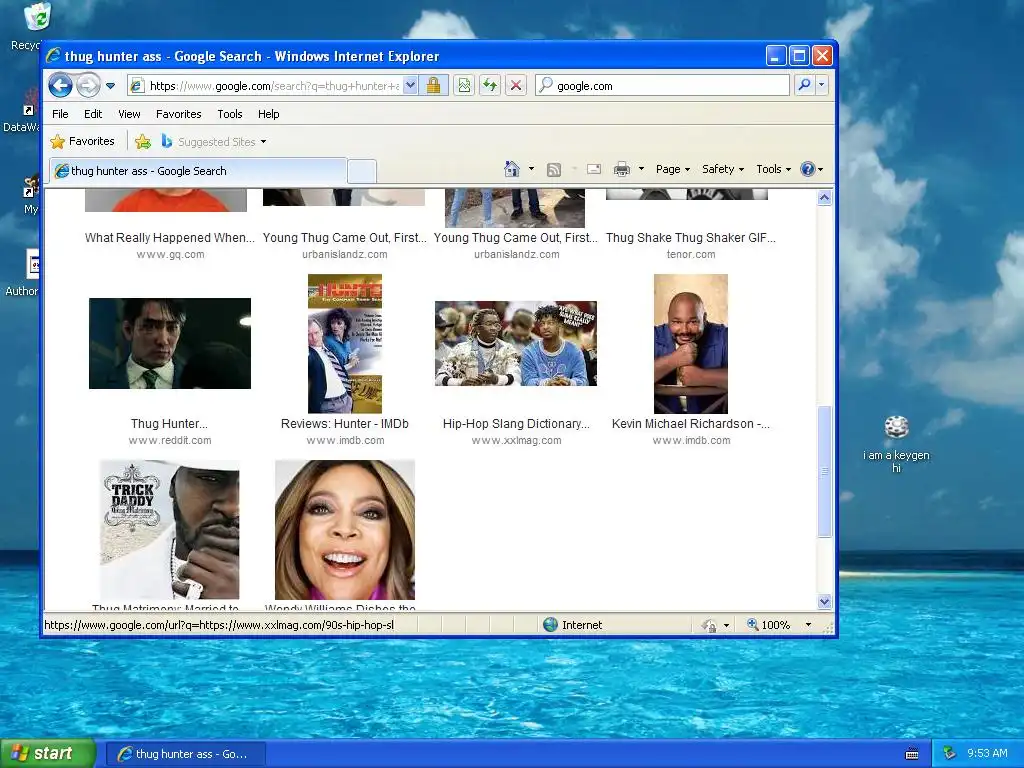
Task: Toggle Compatibility View icon
Action: [464, 86]
